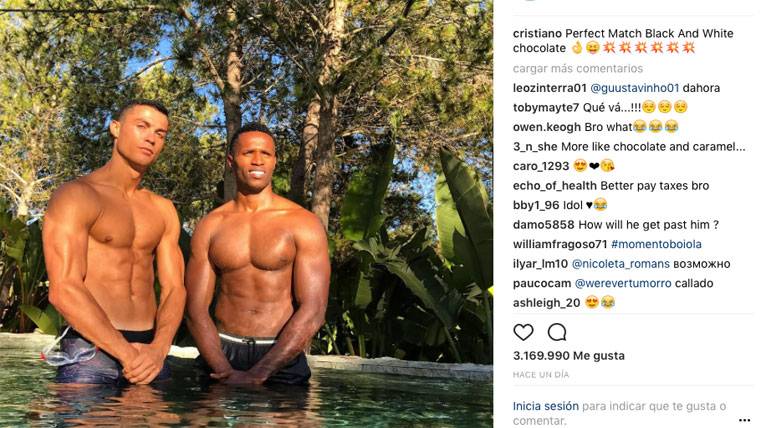The width and height of the screenshot is (761, 428).
Task: Open echo_of_health commenter profile
Action: (x=555, y=186)
